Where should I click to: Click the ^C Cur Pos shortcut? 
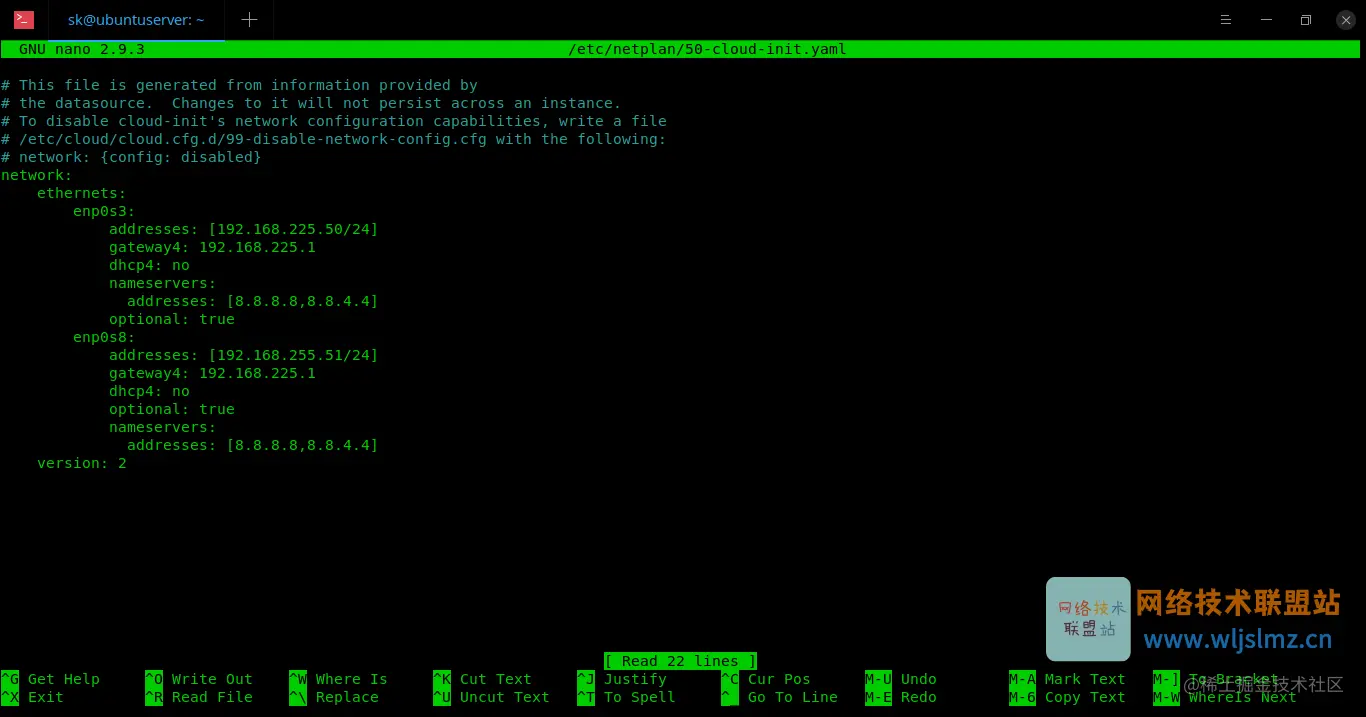[x=766, y=679]
